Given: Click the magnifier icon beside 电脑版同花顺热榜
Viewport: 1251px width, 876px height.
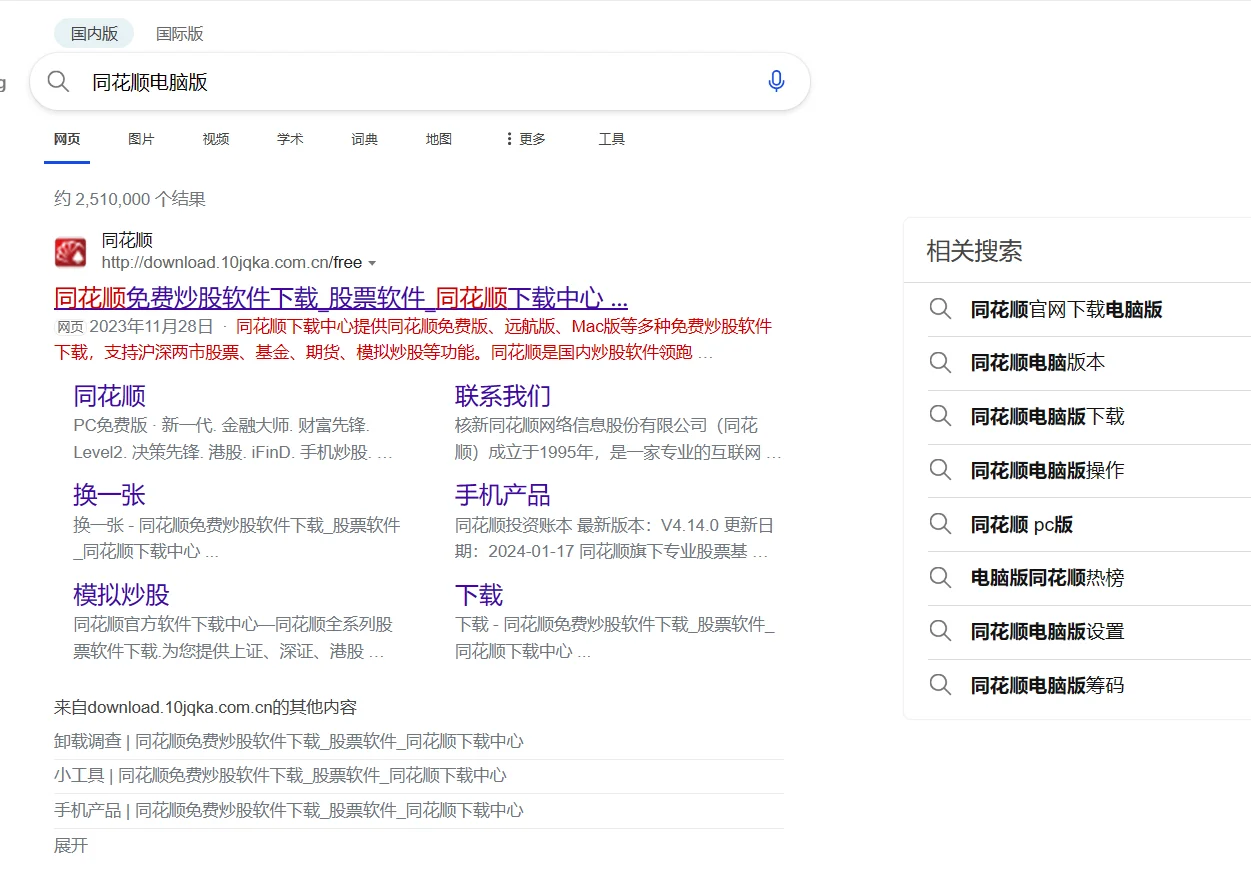Looking at the screenshot, I should tap(940, 578).
